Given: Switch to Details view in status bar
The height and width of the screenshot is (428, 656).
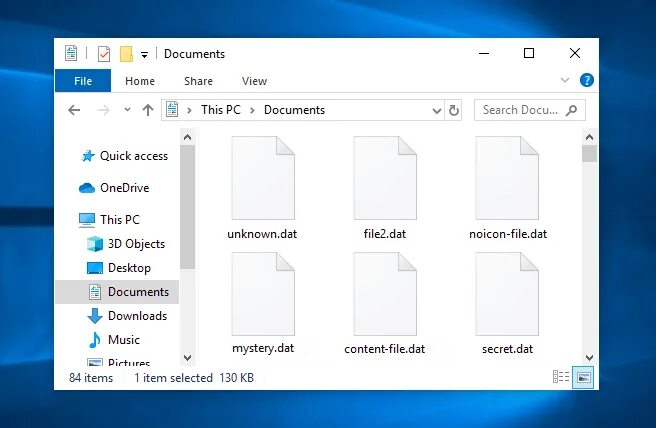Looking at the screenshot, I should [x=561, y=377].
